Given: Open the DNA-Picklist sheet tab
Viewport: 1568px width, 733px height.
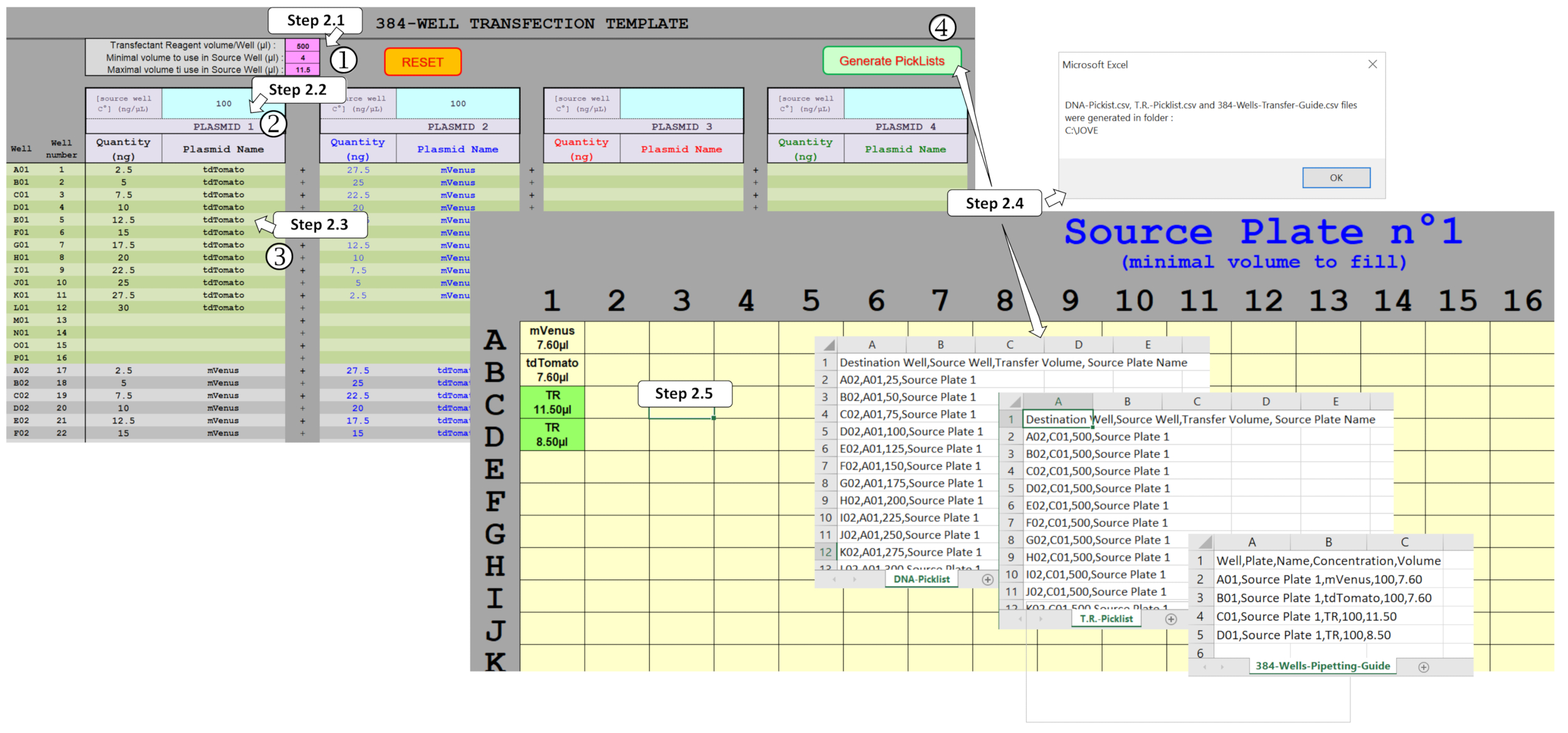Looking at the screenshot, I should point(921,579).
